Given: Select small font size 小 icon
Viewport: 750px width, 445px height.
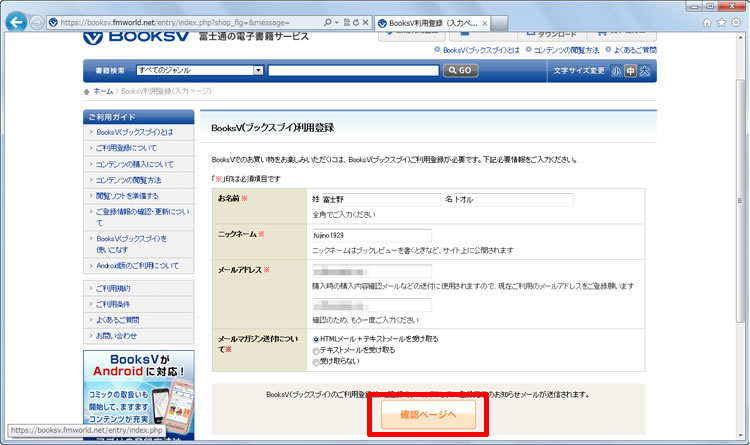Looking at the screenshot, I should (x=617, y=71).
